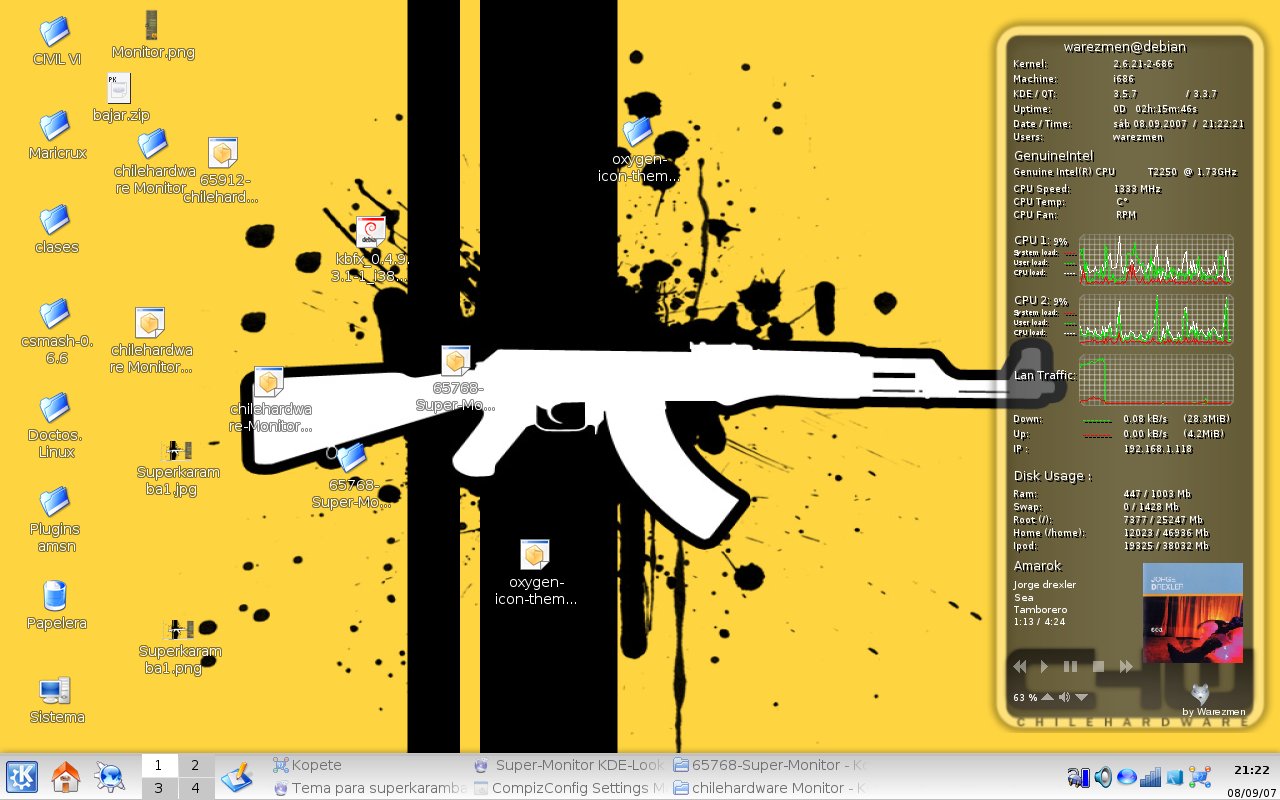Launch the web browser globe icon in the panel

coord(109,776)
